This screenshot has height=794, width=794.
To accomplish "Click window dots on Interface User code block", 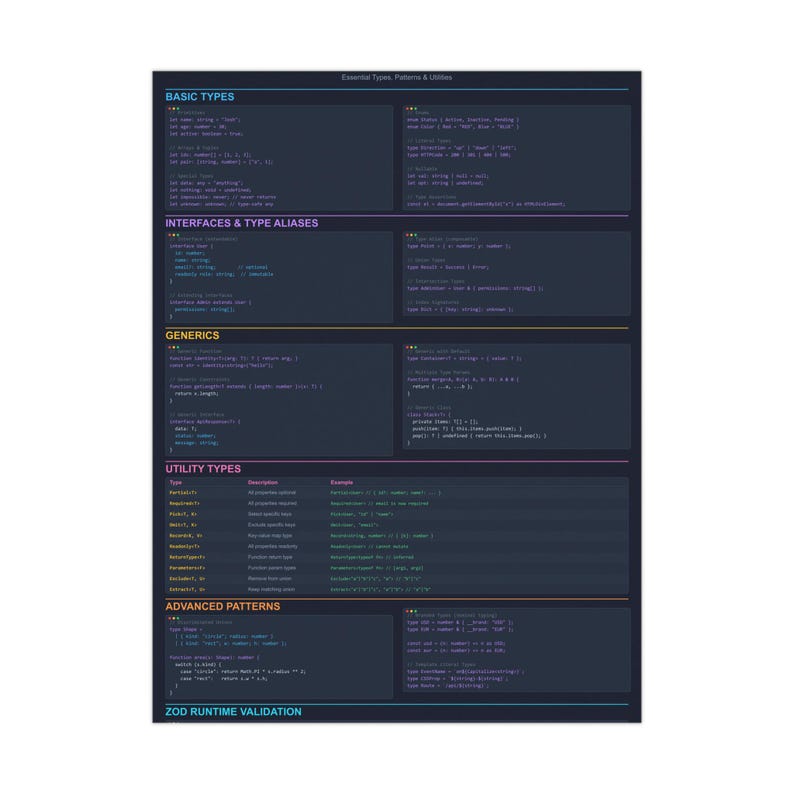I will point(174,235).
